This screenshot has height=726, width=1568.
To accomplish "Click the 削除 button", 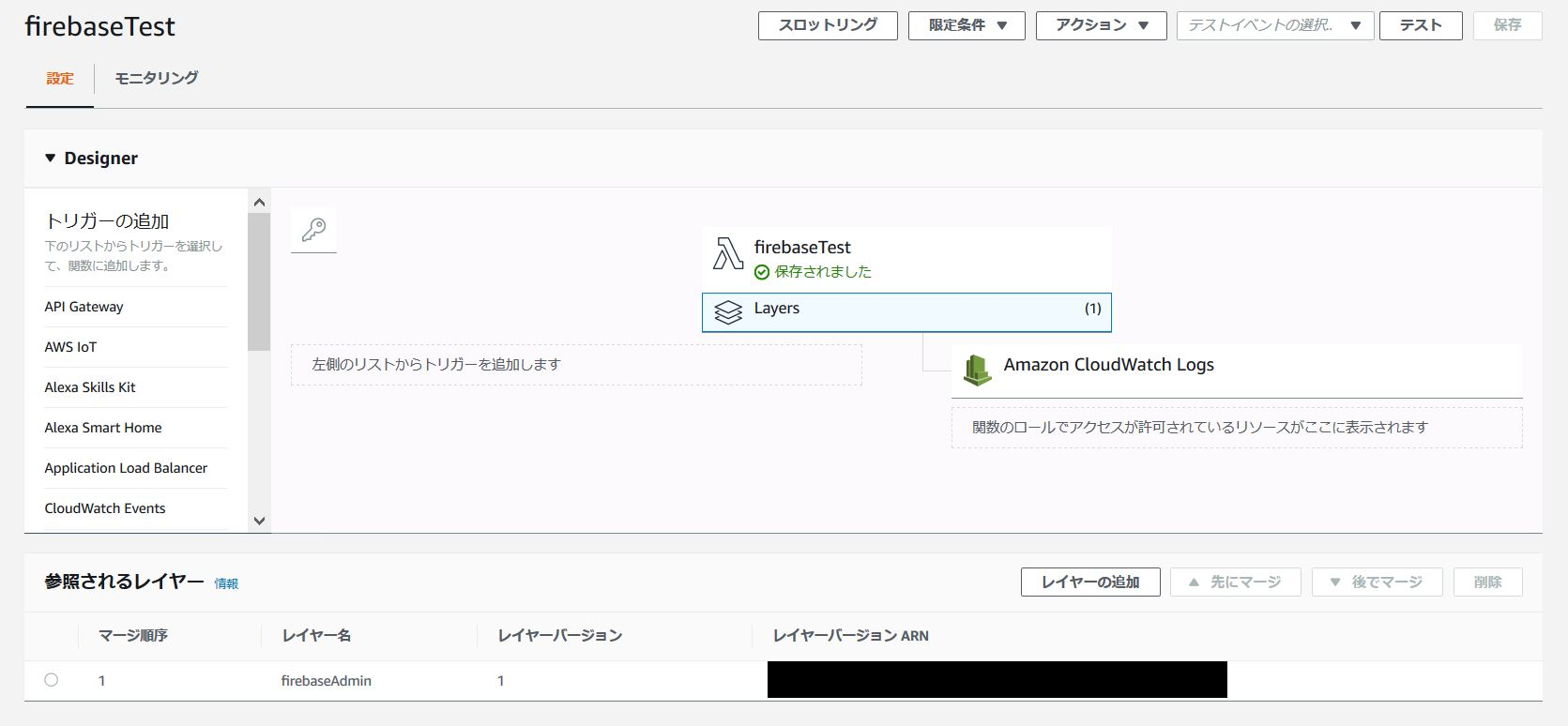I will click(1487, 582).
